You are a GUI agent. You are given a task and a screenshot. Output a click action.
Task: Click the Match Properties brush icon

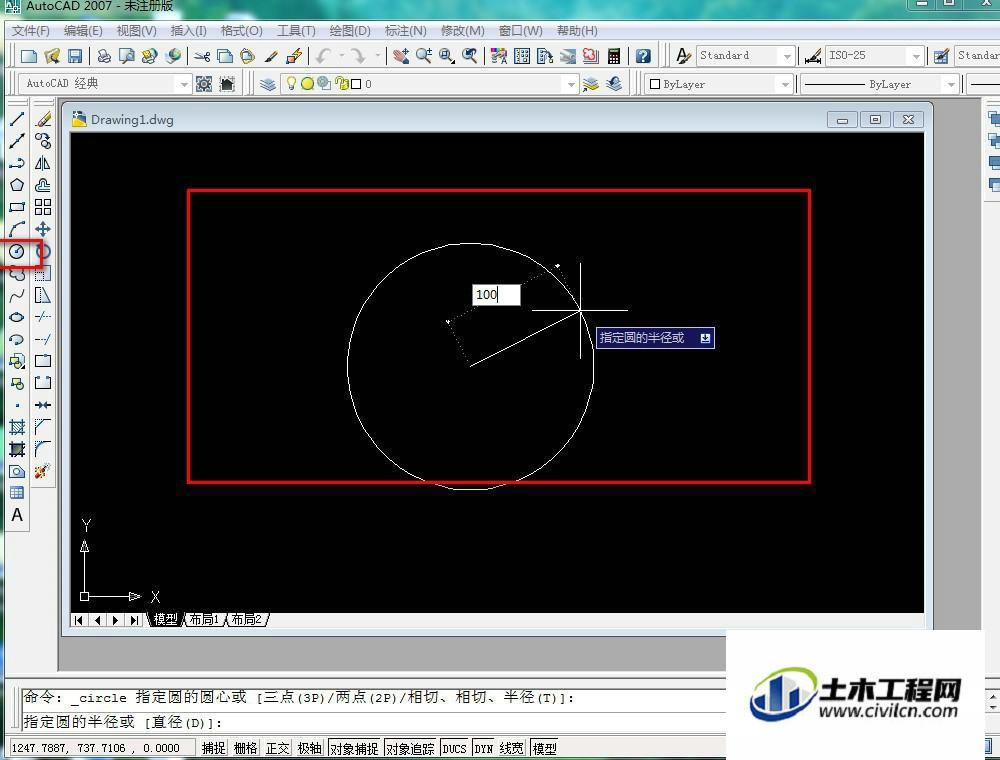(270, 56)
